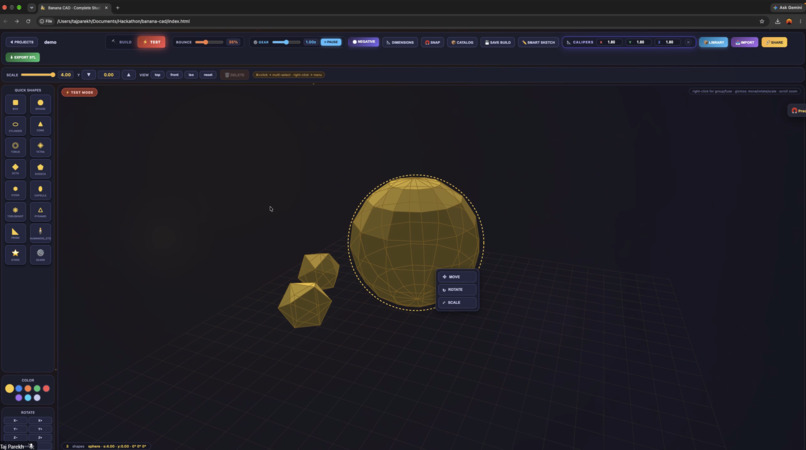Choose Move in the context menu
This screenshot has width=806, height=450.
point(457,277)
